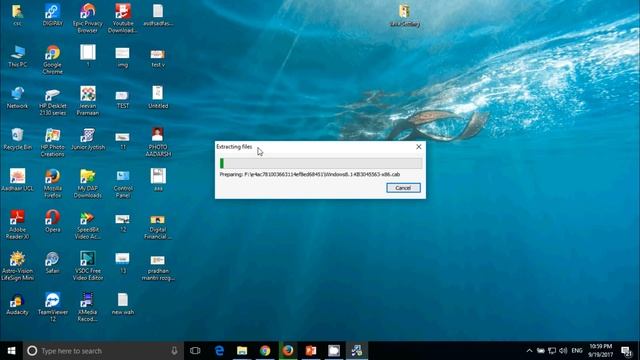Show hidden system tray icons

tap(529, 351)
